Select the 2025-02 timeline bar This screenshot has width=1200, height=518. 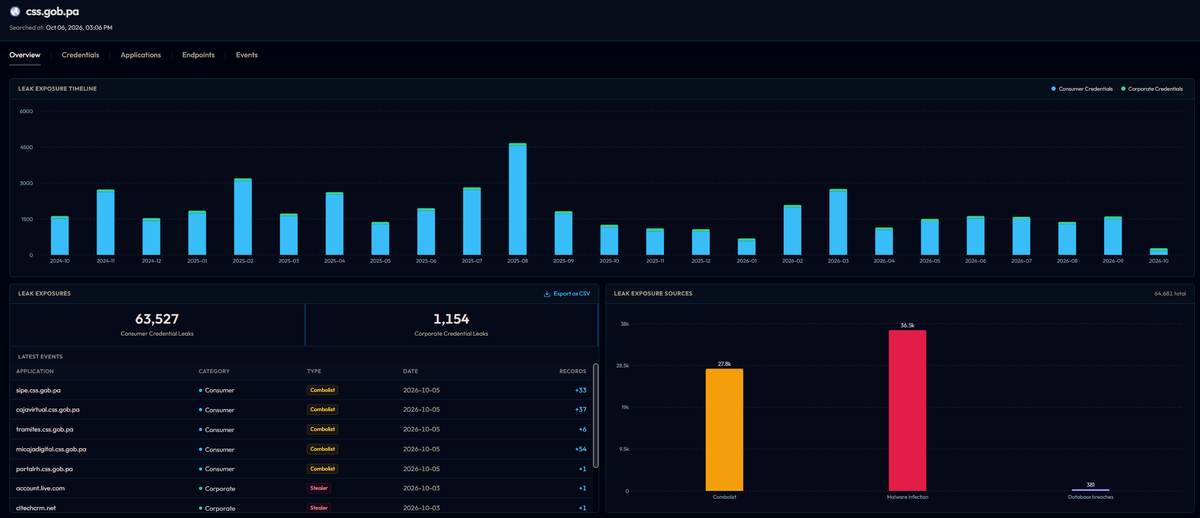(x=242, y=217)
